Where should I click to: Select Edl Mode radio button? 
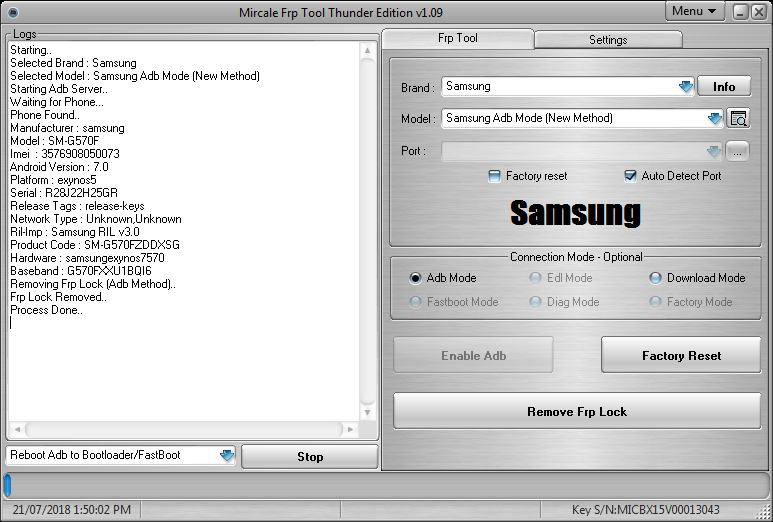pos(535,278)
